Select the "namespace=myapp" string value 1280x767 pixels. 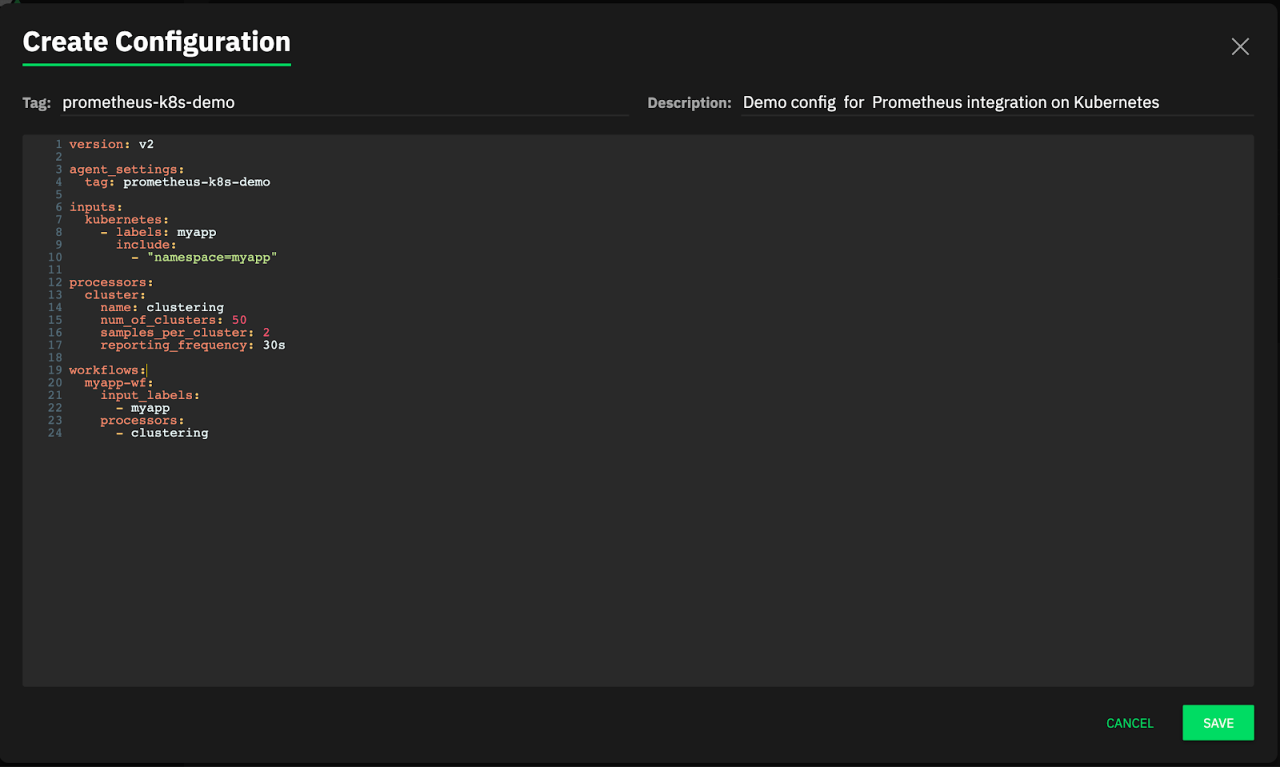pos(211,257)
